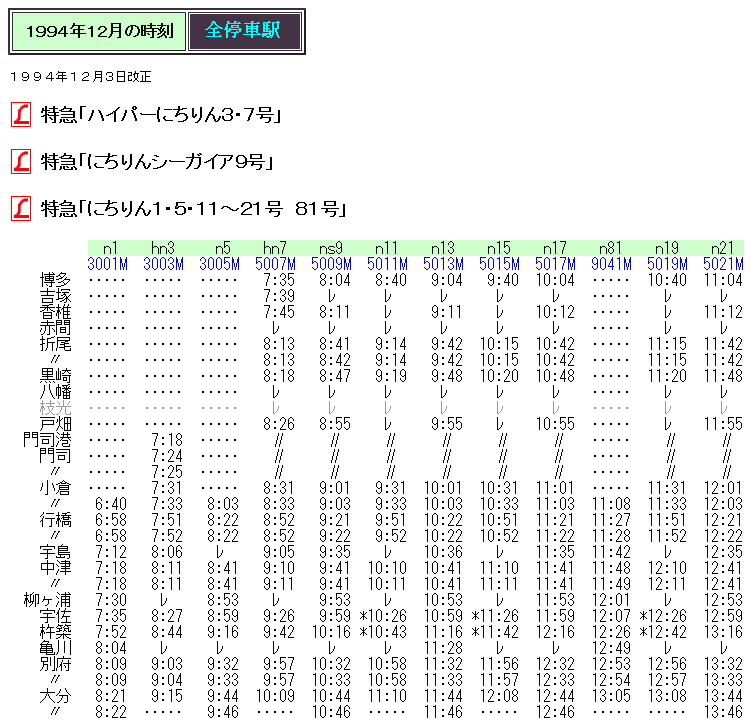Open train number 5011M link
The height and width of the screenshot is (720, 750).
coord(388,264)
